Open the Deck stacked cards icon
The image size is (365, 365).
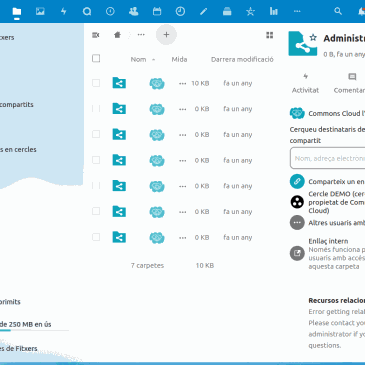tap(227, 12)
